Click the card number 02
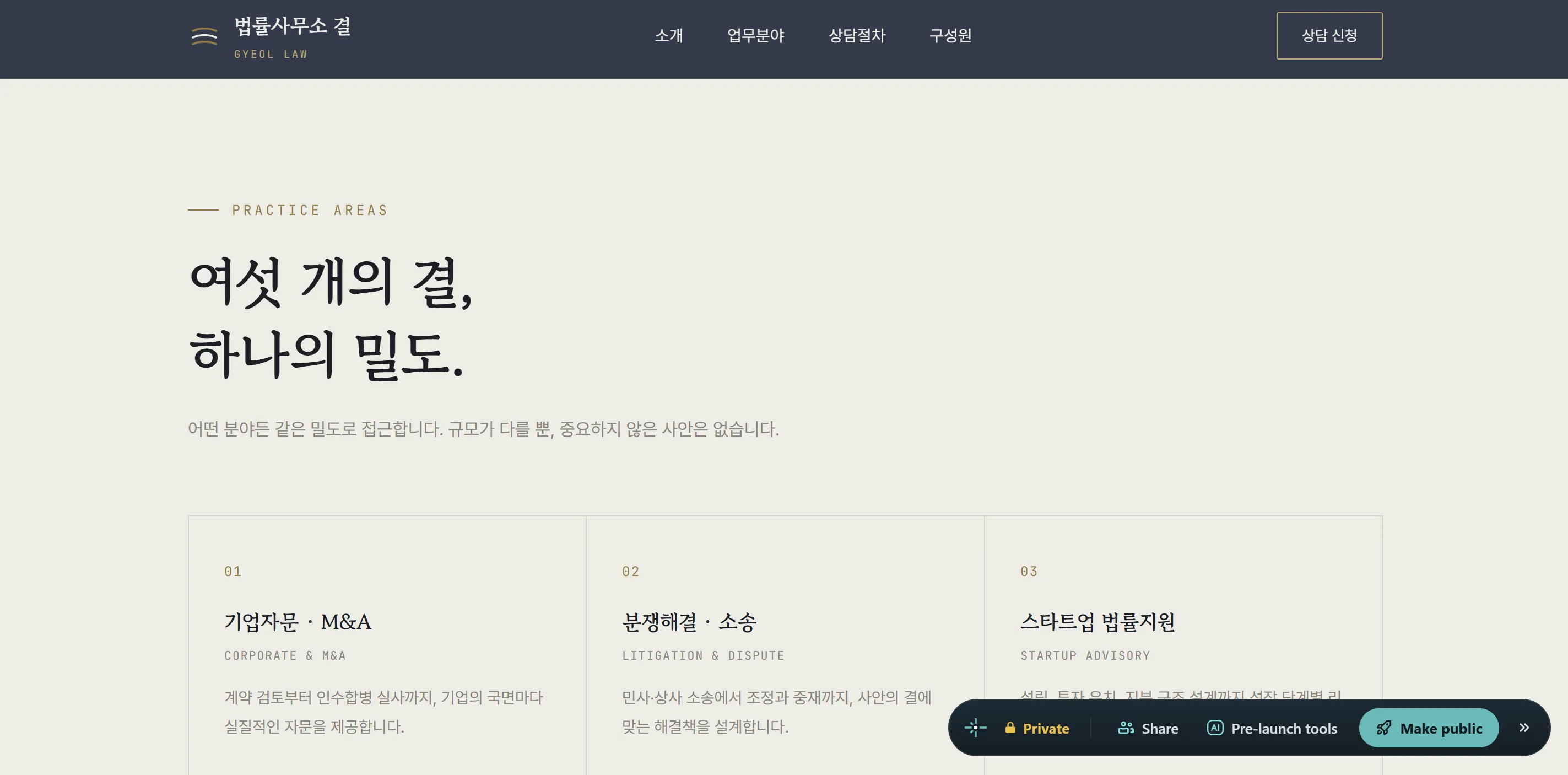The image size is (1568, 775). pyautogui.click(x=631, y=571)
